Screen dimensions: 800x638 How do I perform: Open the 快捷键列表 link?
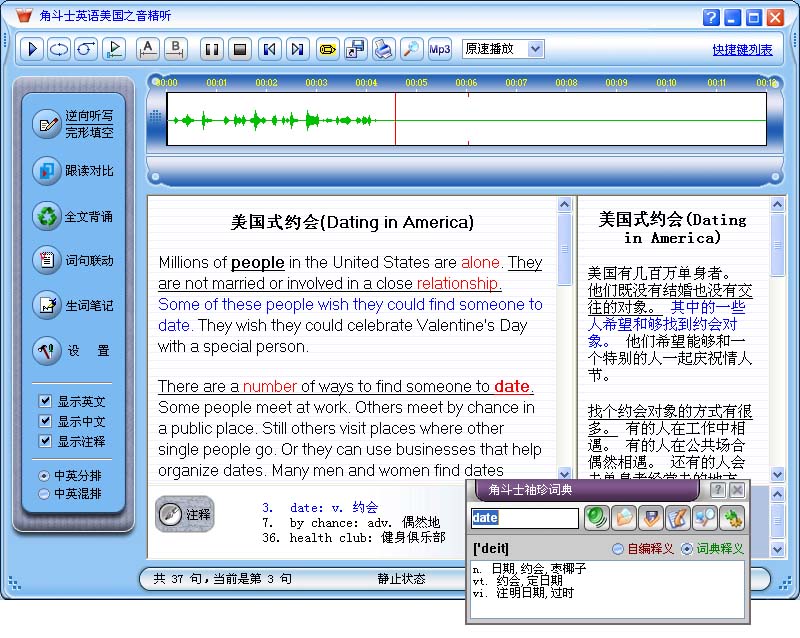pos(742,50)
